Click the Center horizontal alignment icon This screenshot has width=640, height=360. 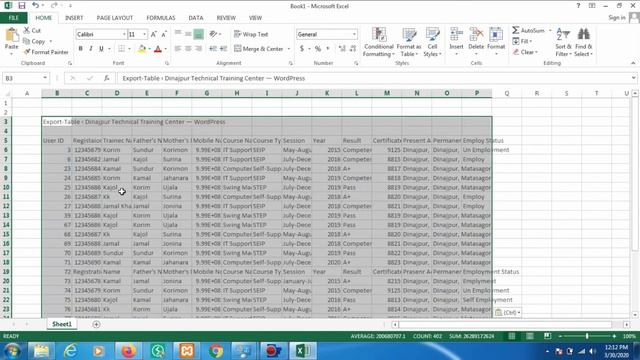pos(188,49)
